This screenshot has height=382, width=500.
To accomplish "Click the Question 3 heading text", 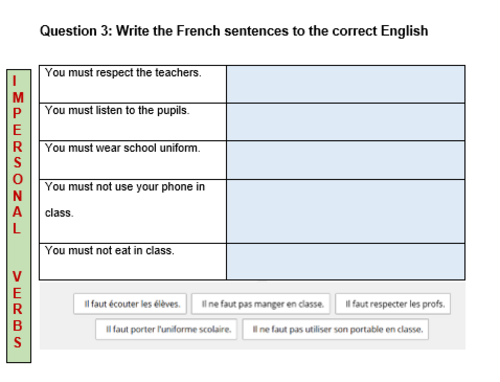I will point(234,31).
